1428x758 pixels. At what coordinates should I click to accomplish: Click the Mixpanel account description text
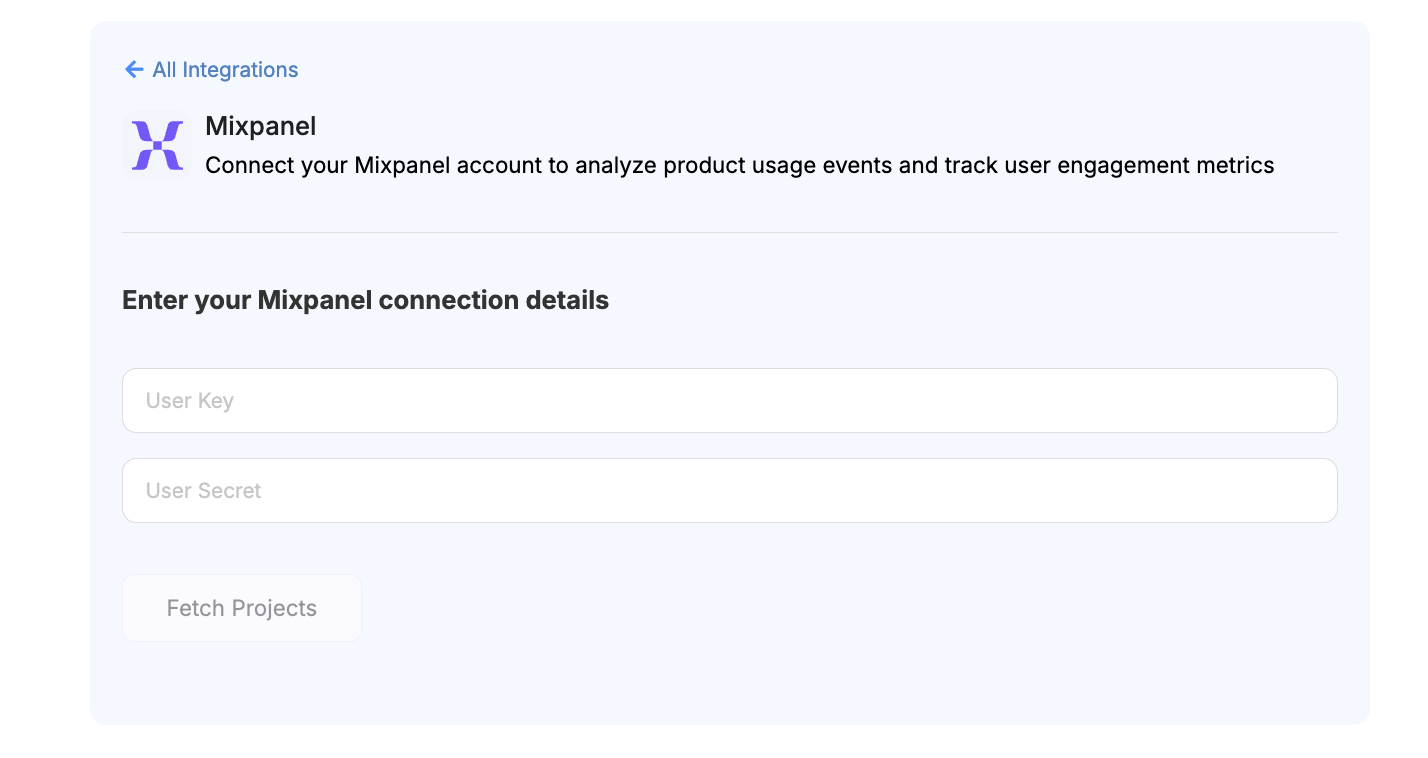coord(738,165)
